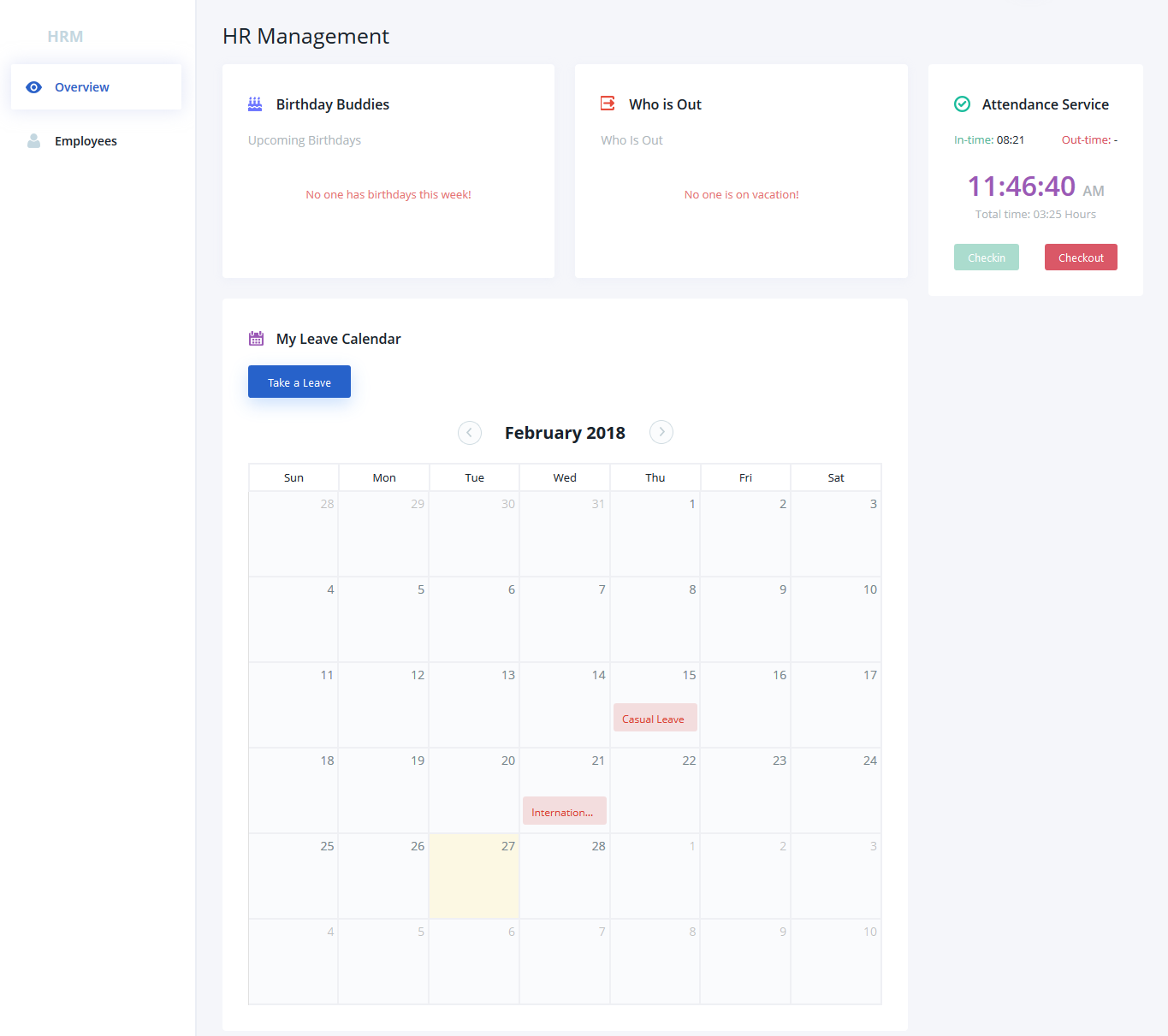Click the Wed column header
Screen dimensions: 1168x1036
coord(565,477)
